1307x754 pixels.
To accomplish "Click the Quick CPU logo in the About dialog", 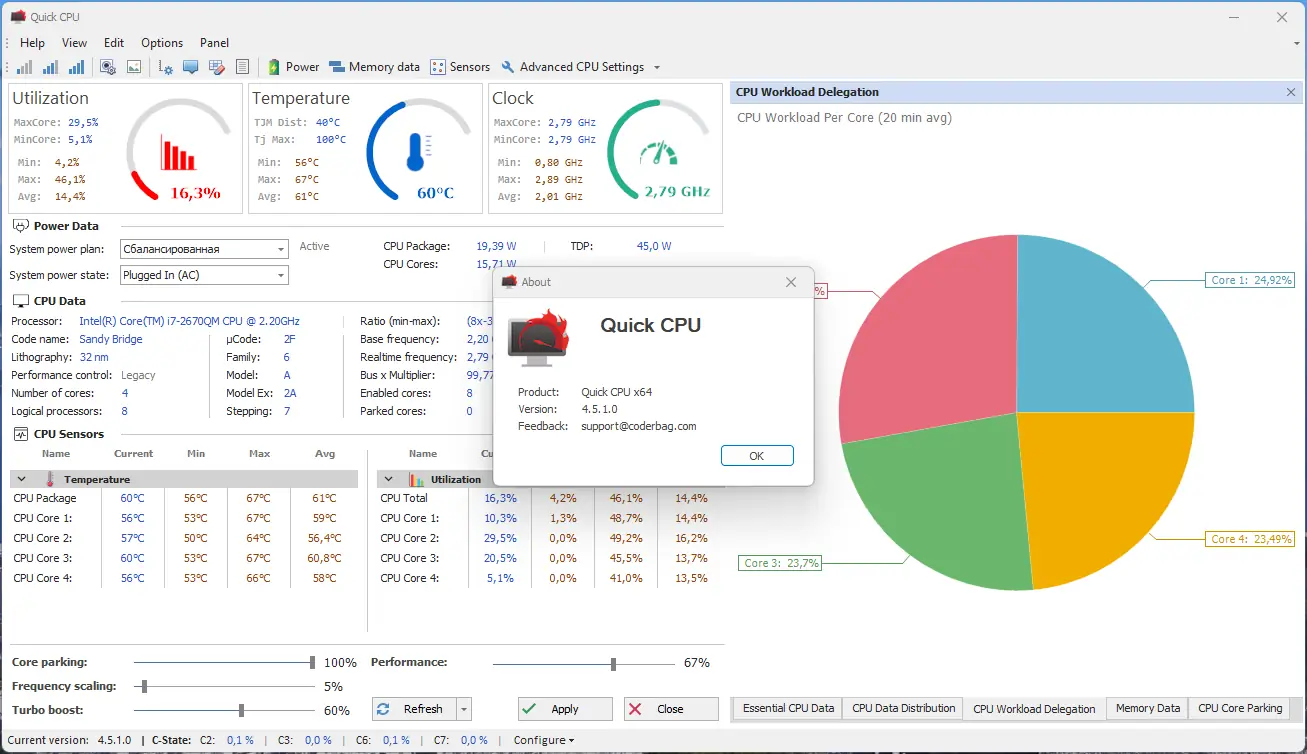I will point(538,336).
